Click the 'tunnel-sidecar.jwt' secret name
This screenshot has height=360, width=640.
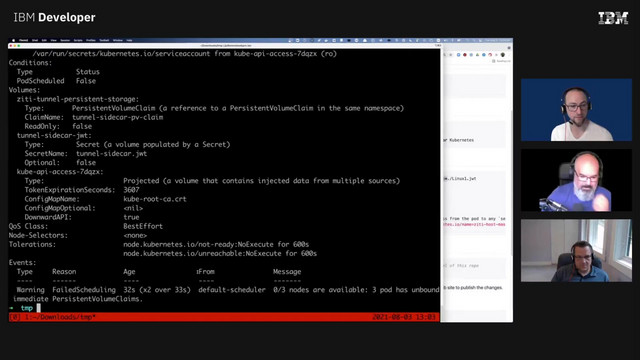tap(111, 153)
